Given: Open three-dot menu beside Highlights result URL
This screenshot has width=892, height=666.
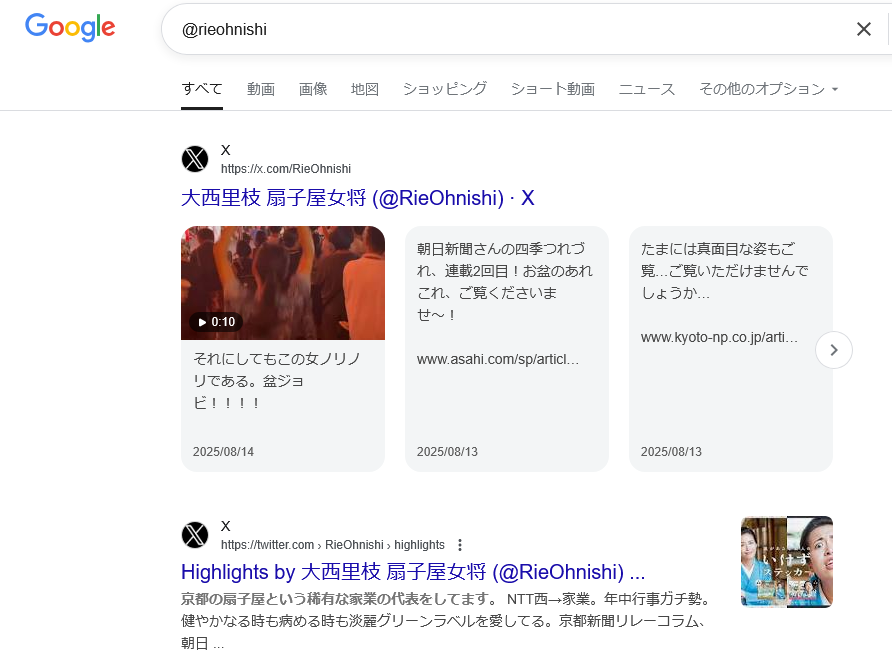Looking at the screenshot, I should 460,545.
